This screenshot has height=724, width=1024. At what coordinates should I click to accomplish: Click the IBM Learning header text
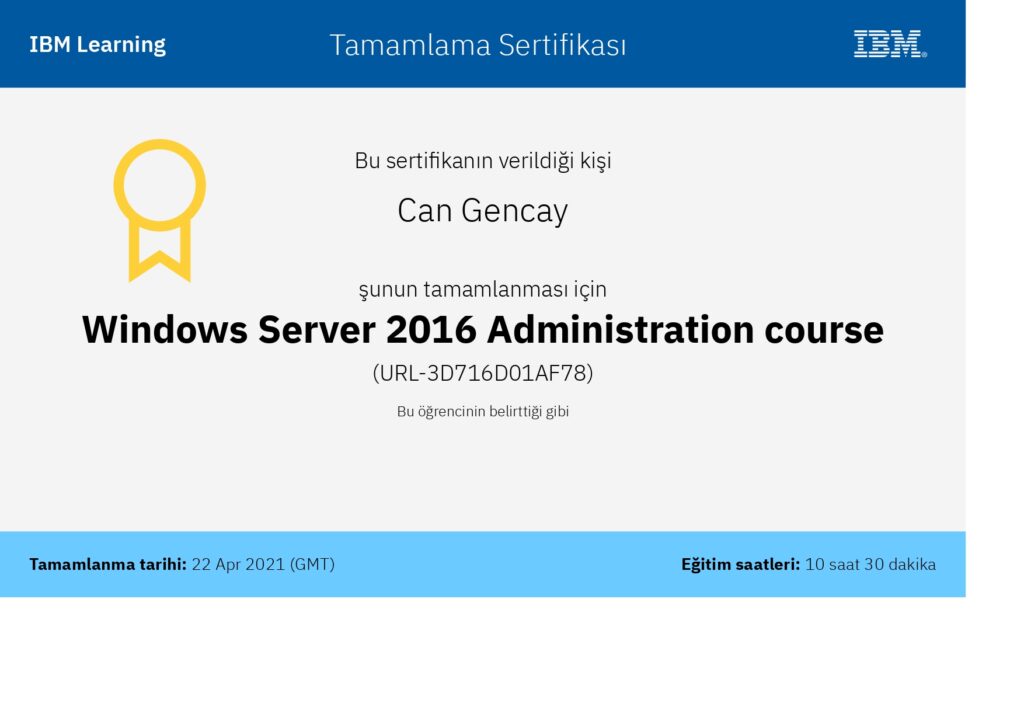point(97,44)
